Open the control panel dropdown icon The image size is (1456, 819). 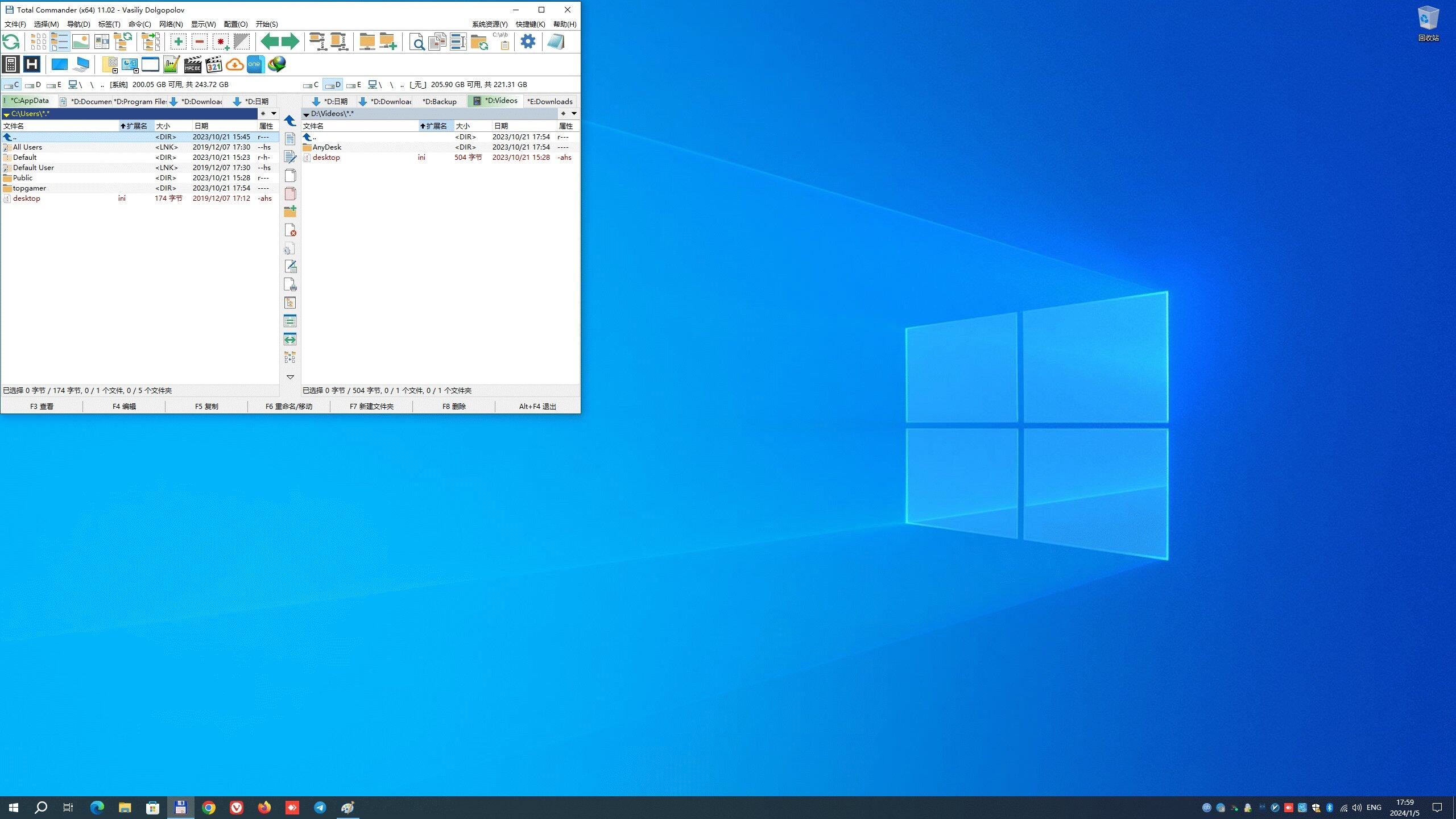pos(130,64)
